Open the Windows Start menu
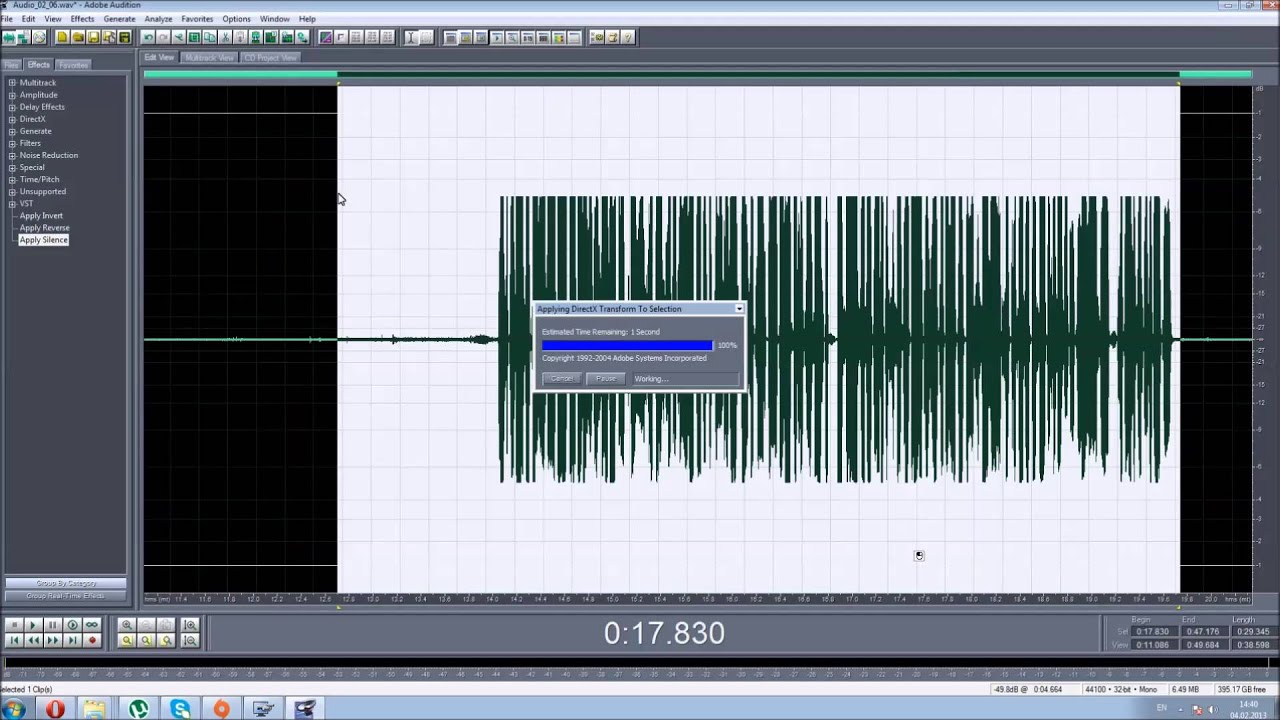The height and width of the screenshot is (720, 1280). pyautogui.click(x=14, y=709)
